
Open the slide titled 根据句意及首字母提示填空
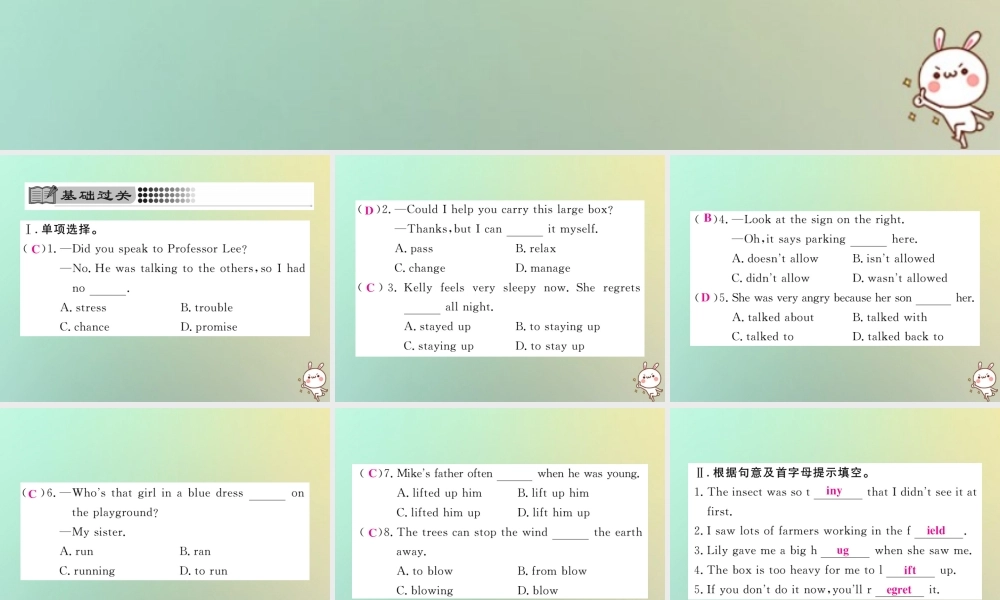(835, 504)
